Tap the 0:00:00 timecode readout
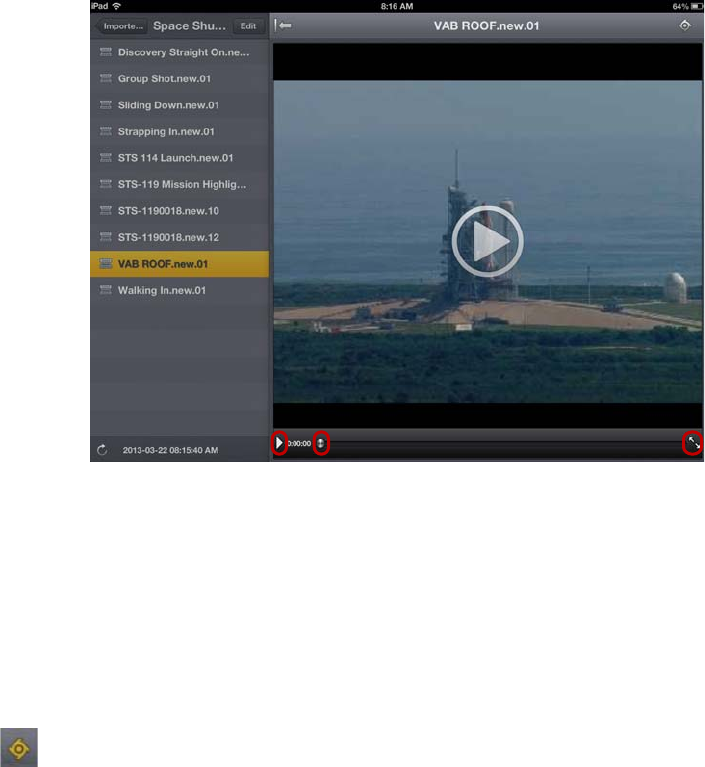 (299, 444)
